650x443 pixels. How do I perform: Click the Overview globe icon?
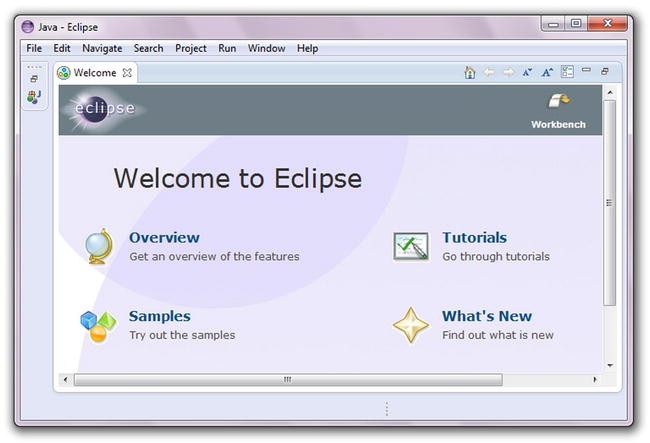99,247
